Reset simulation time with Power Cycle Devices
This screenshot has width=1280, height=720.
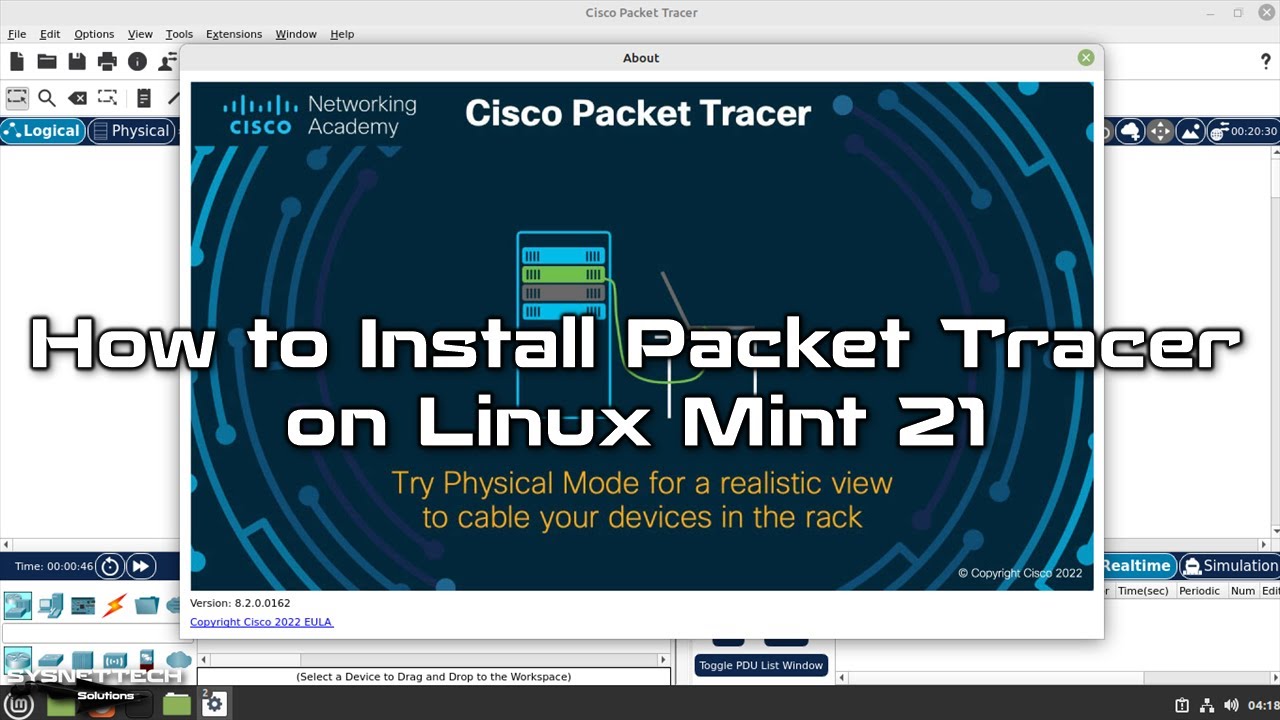[109, 566]
